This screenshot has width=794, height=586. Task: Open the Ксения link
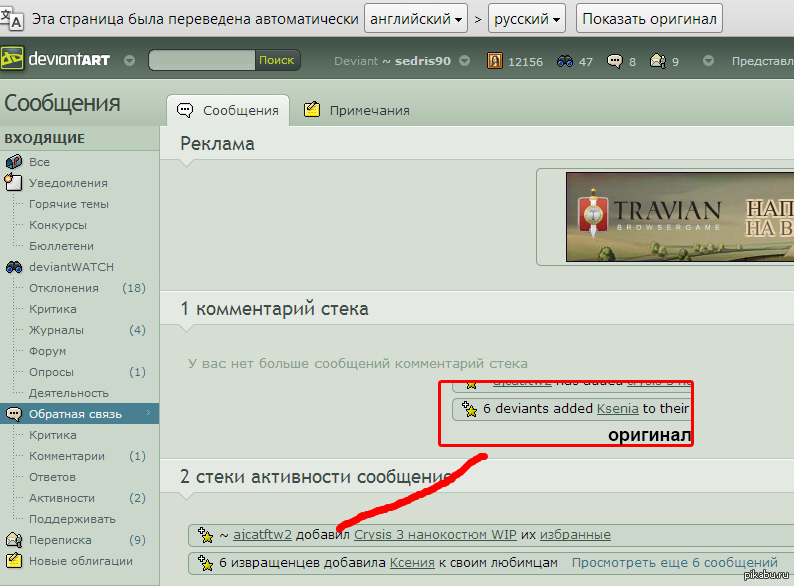412,563
